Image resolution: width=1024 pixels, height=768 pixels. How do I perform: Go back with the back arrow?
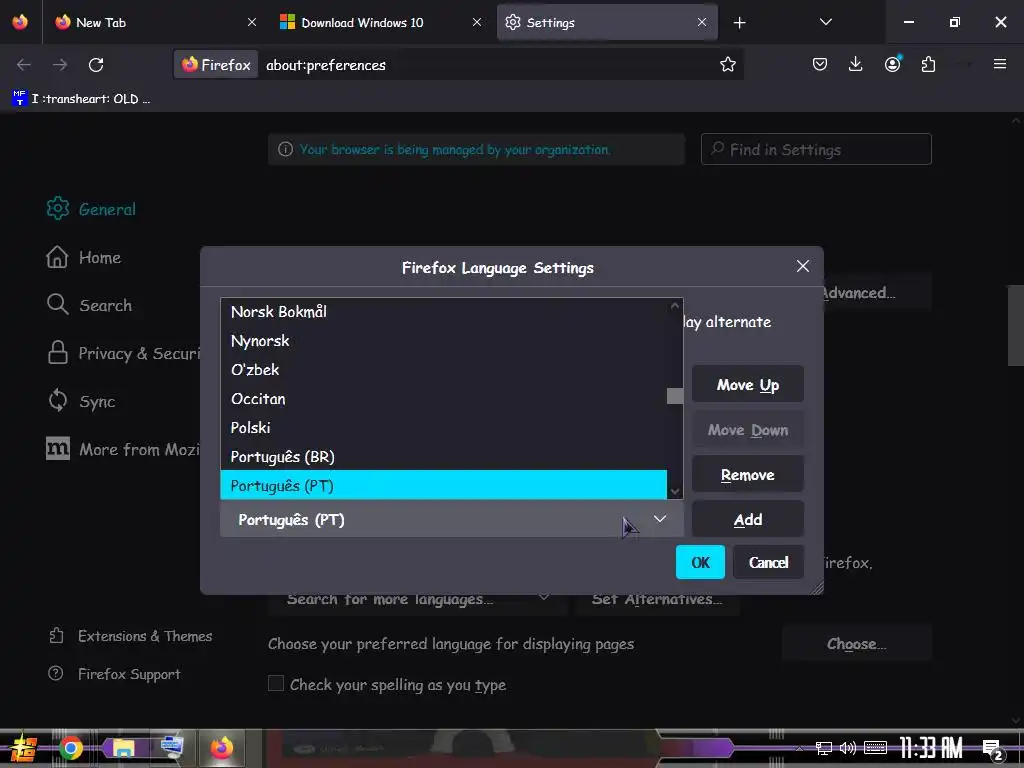point(24,65)
